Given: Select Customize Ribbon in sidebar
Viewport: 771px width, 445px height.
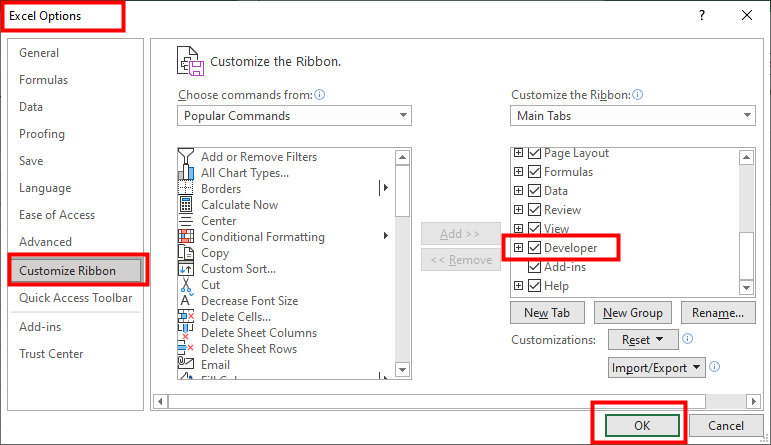Looking at the screenshot, I should tap(76, 270).
